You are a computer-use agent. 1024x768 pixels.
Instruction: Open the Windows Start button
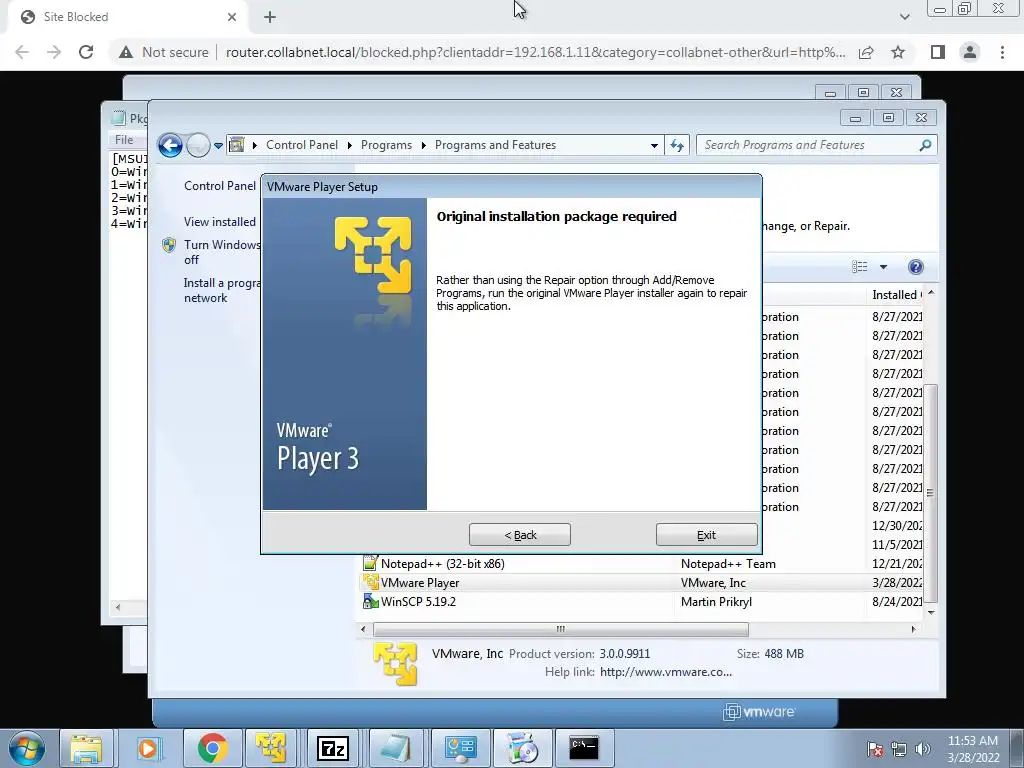27,748
